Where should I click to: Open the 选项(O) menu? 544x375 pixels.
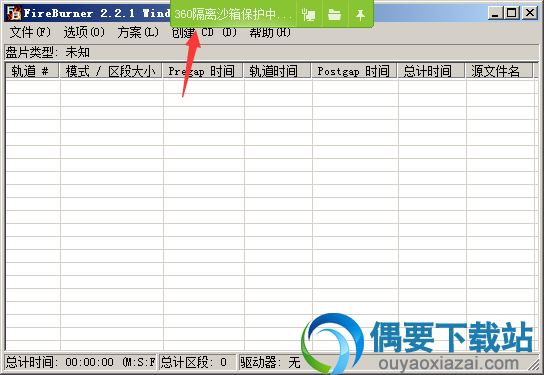(x=84, y=32)
